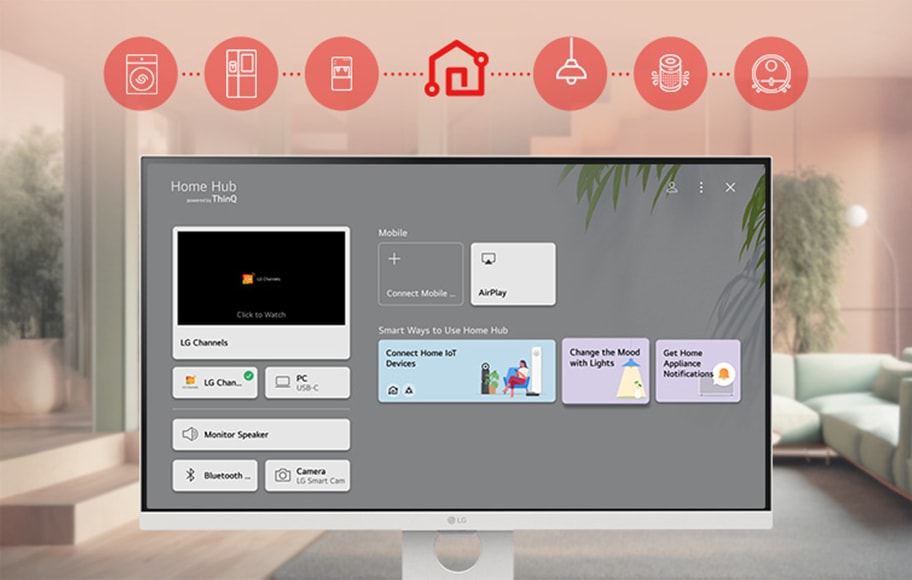912x580 pixels.
Task: Open the LG Channels video preview
Action: [x=261, y=278]
